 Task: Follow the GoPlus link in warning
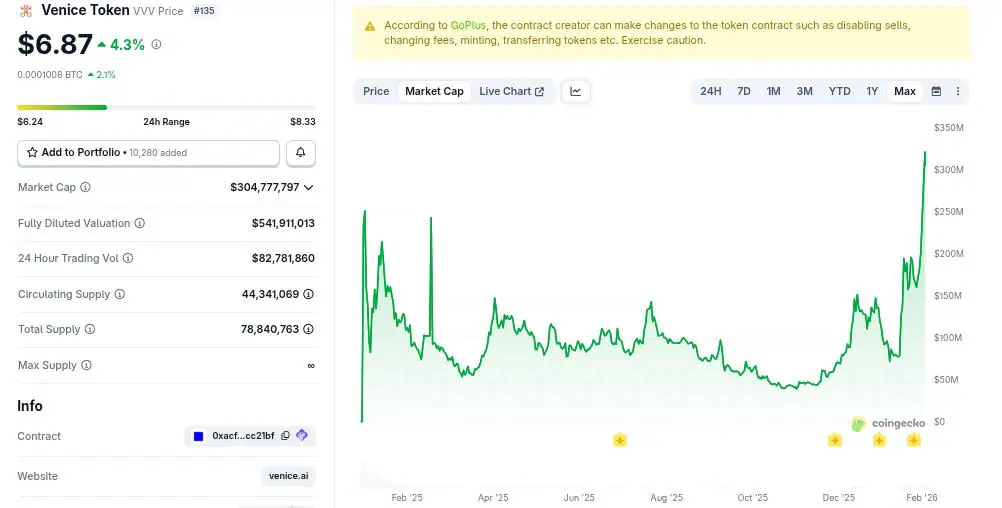coord(465,24)
